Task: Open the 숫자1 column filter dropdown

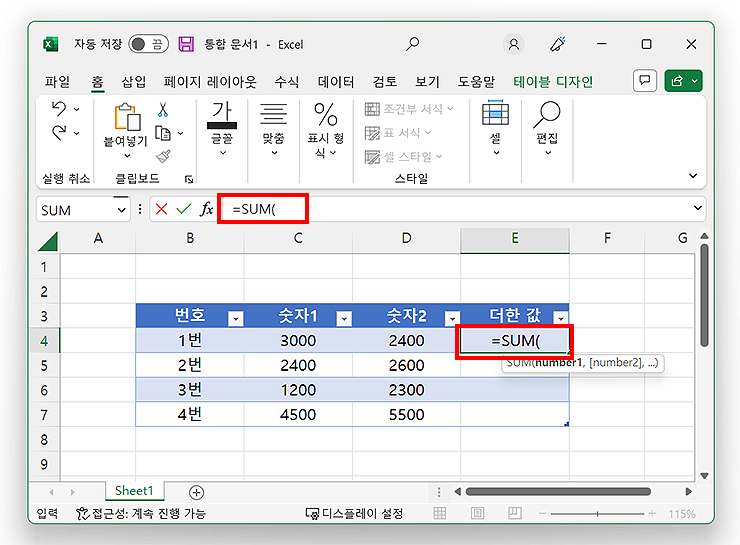Action: [x=344, y=319]
